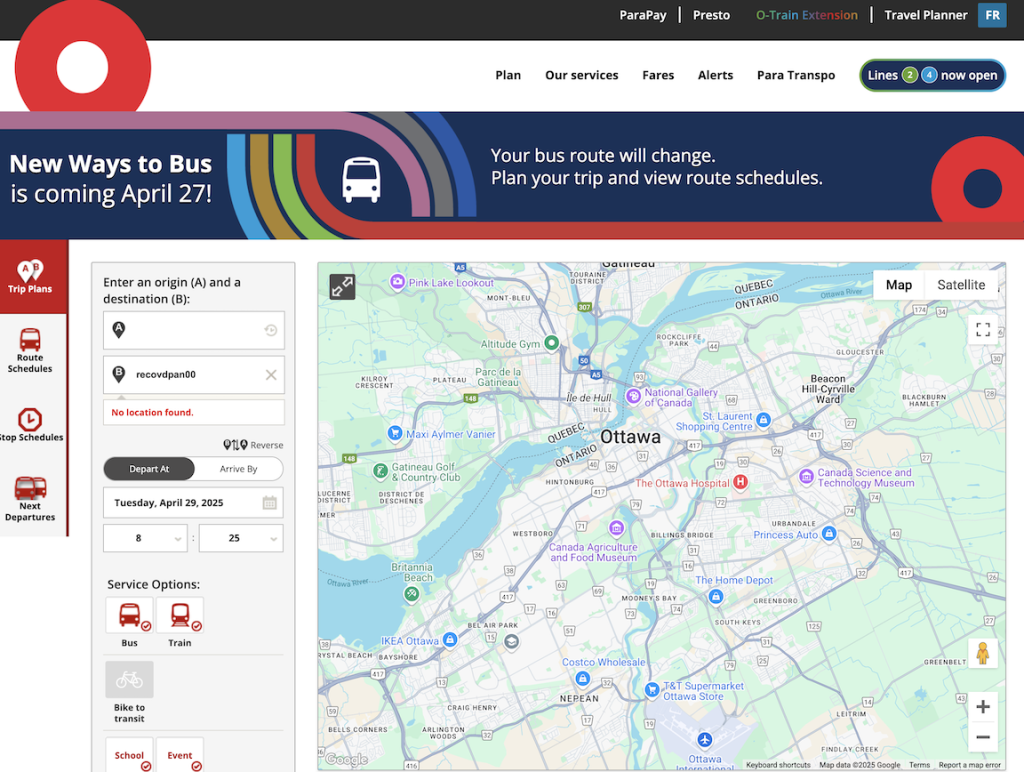Click The Ottawa Hospital marker
1024x772 pixels.
pos(740,482)
